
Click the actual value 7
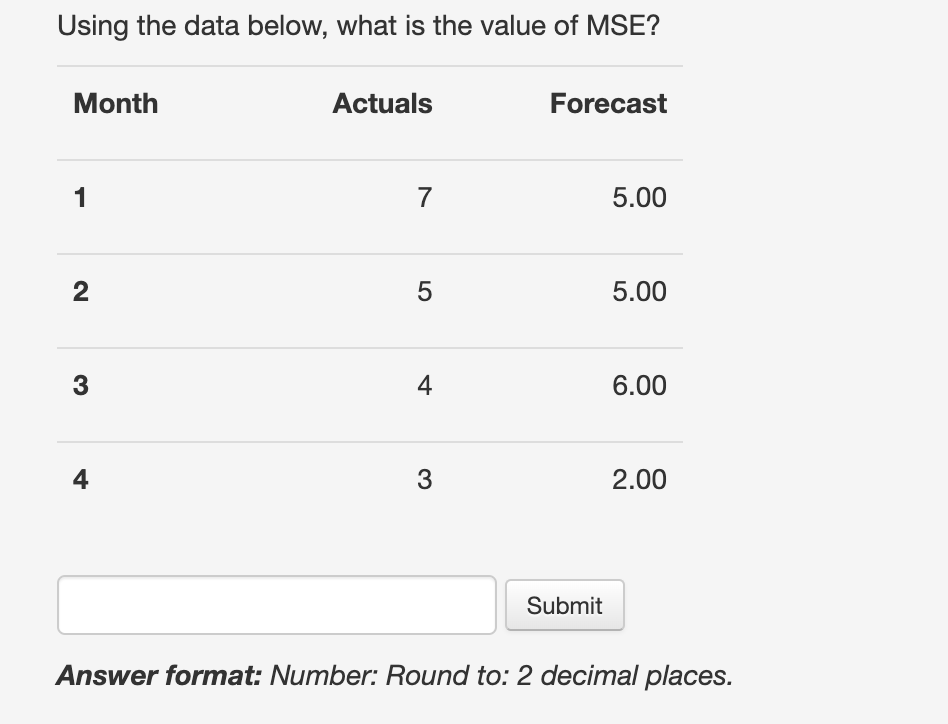(423, 197)
